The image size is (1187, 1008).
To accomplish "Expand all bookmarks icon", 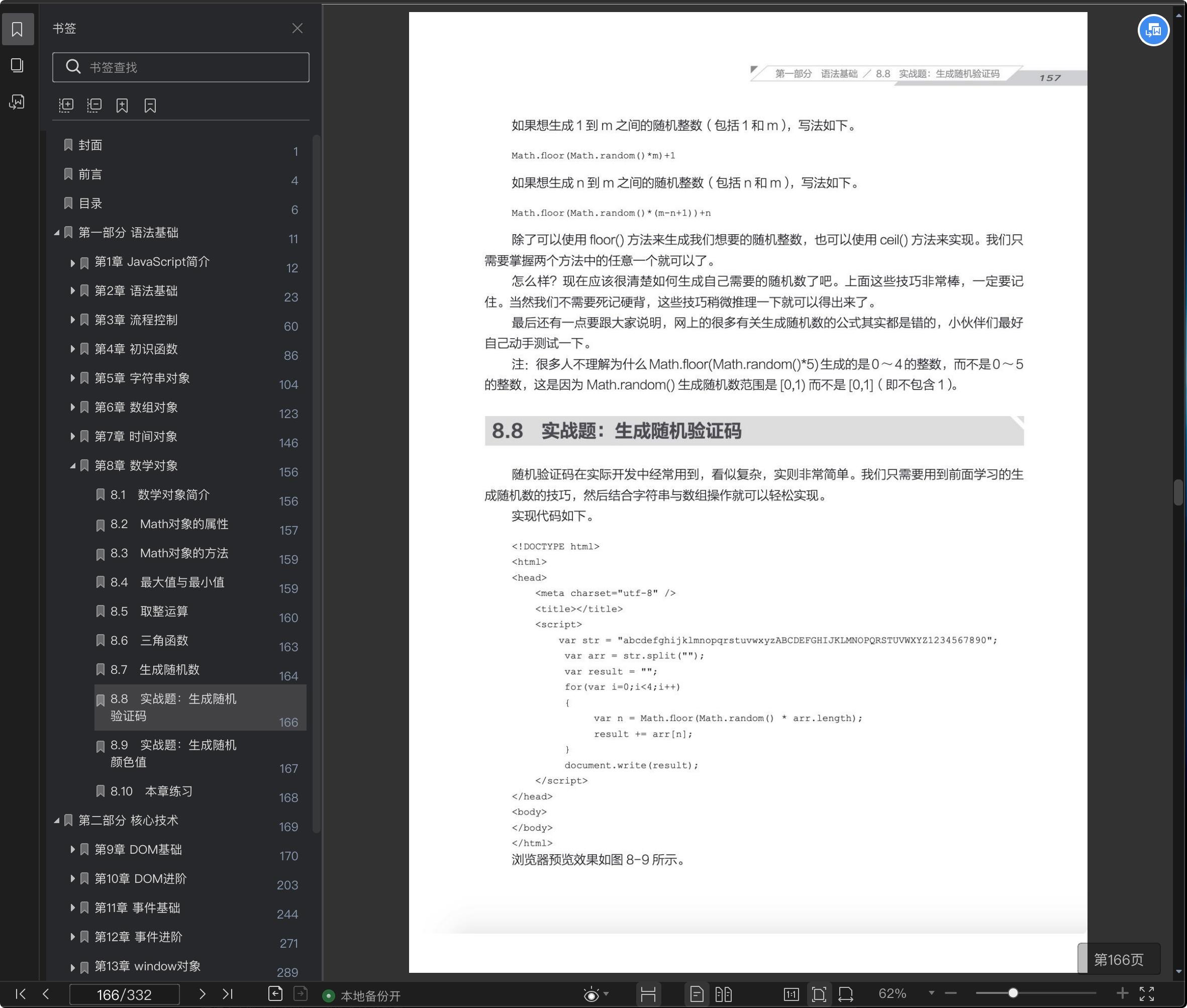I will pyautogui.click(x=66, y=105).
